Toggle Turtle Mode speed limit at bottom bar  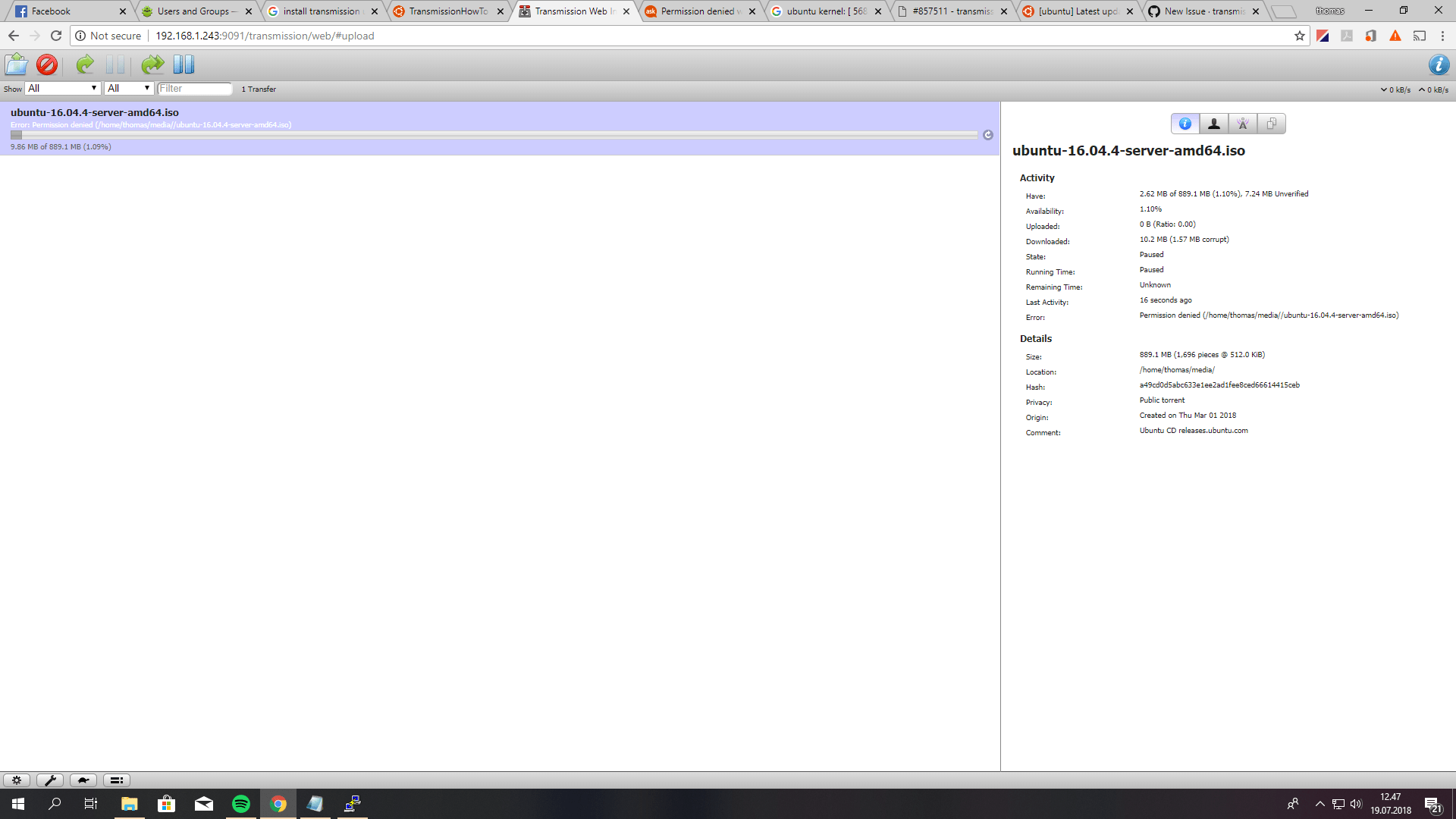coord(83,780)
